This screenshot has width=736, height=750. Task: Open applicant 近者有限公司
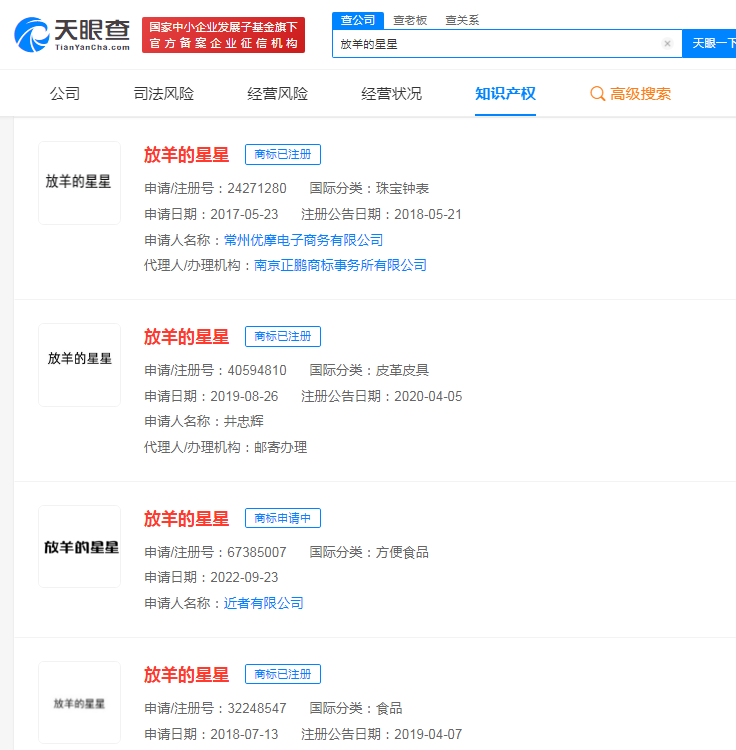264,603
